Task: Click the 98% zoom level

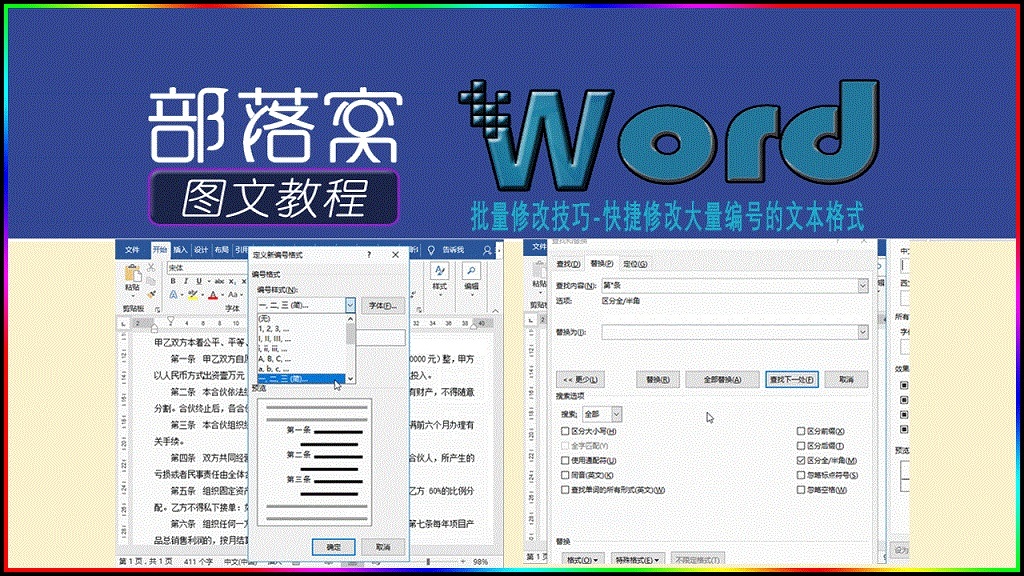Action: [481, 562]
